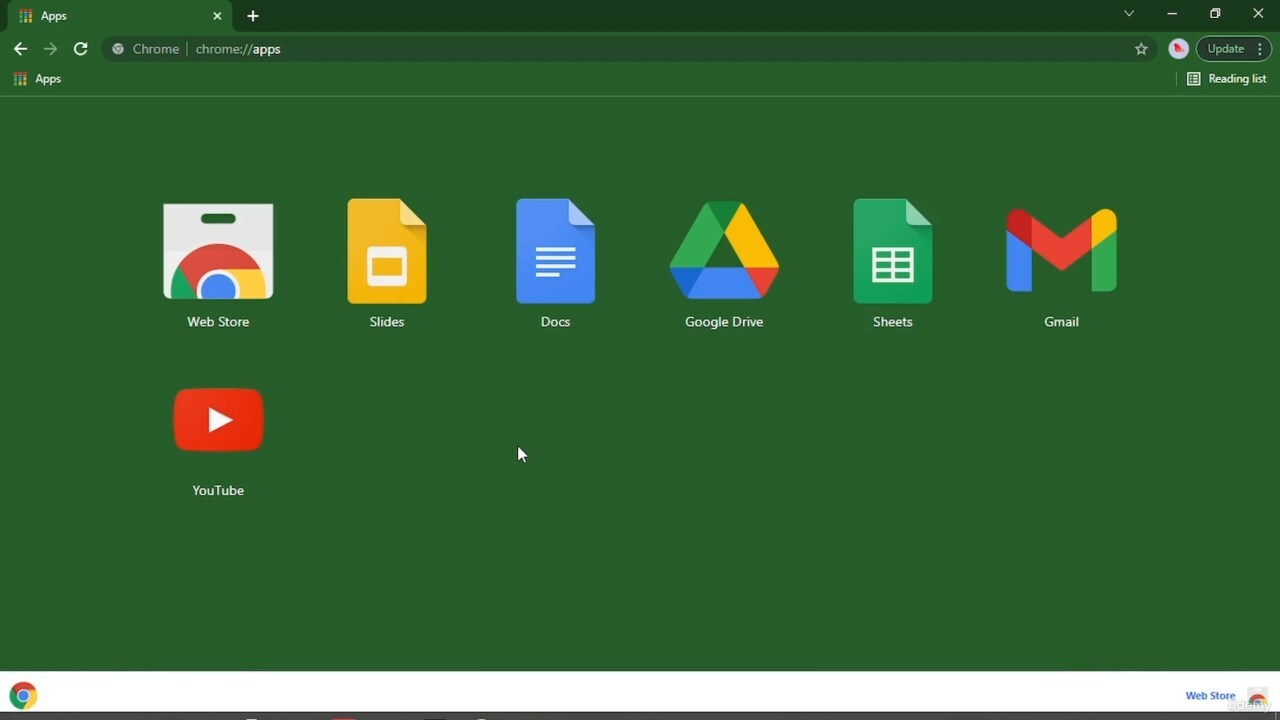Restore down the Chrome window
The height and width of the screenshot is (720, 1280).
point(1215,14)
